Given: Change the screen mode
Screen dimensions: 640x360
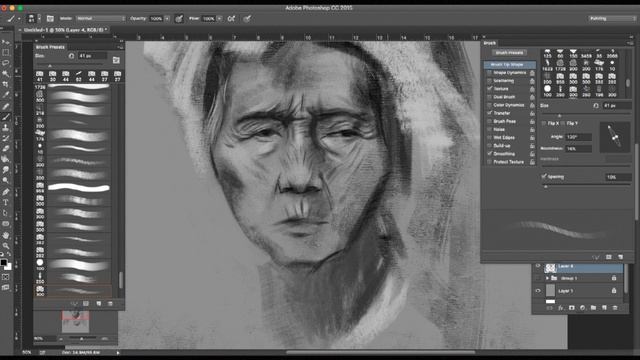Looking at the screenshot, I should [5, 288].
